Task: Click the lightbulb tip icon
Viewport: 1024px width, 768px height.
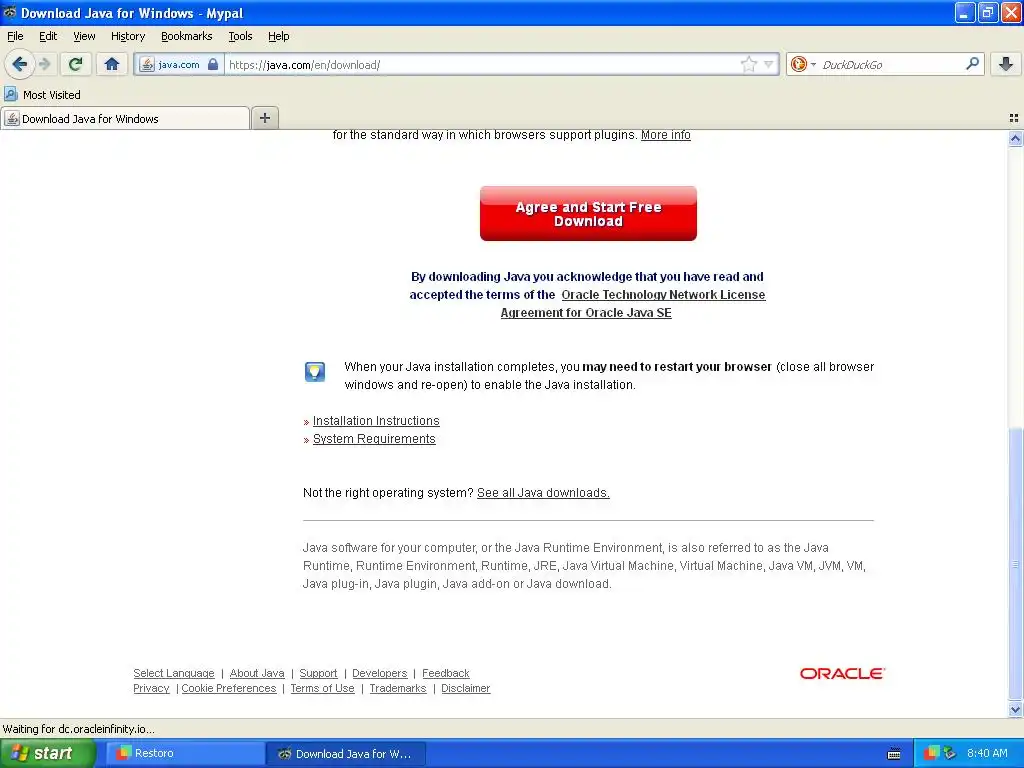Action: (315, 372)
